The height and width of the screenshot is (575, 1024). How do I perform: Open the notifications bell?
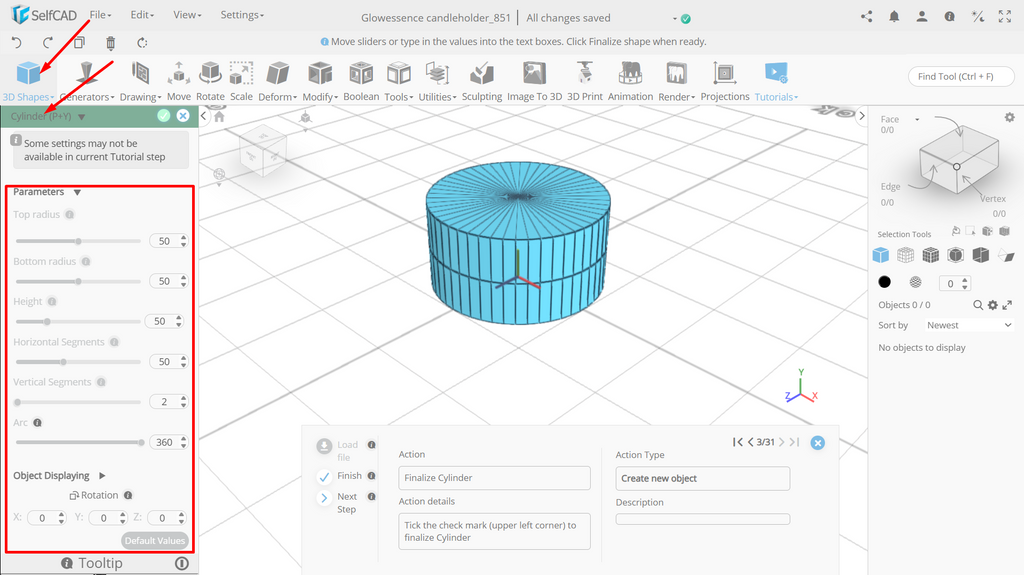click(894, 17)
